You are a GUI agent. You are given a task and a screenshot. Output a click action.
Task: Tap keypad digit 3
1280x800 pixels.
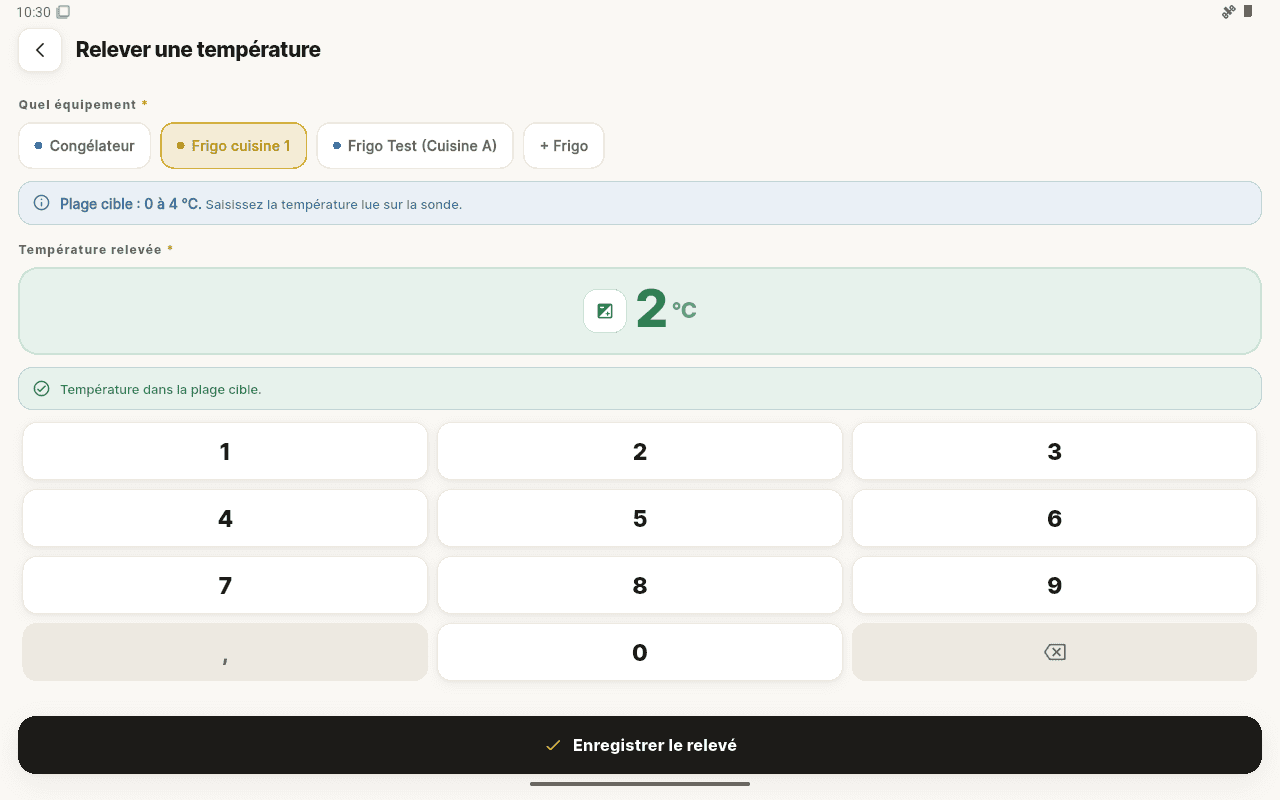pos(1054,451)
